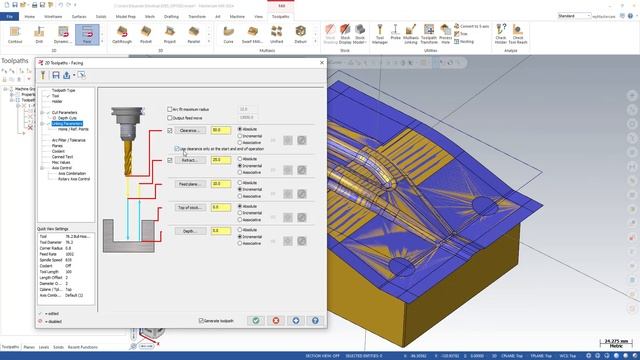This screenshot has height=360, width=640.
Task: Run Check Holder analysis
Action: [501, 34]
